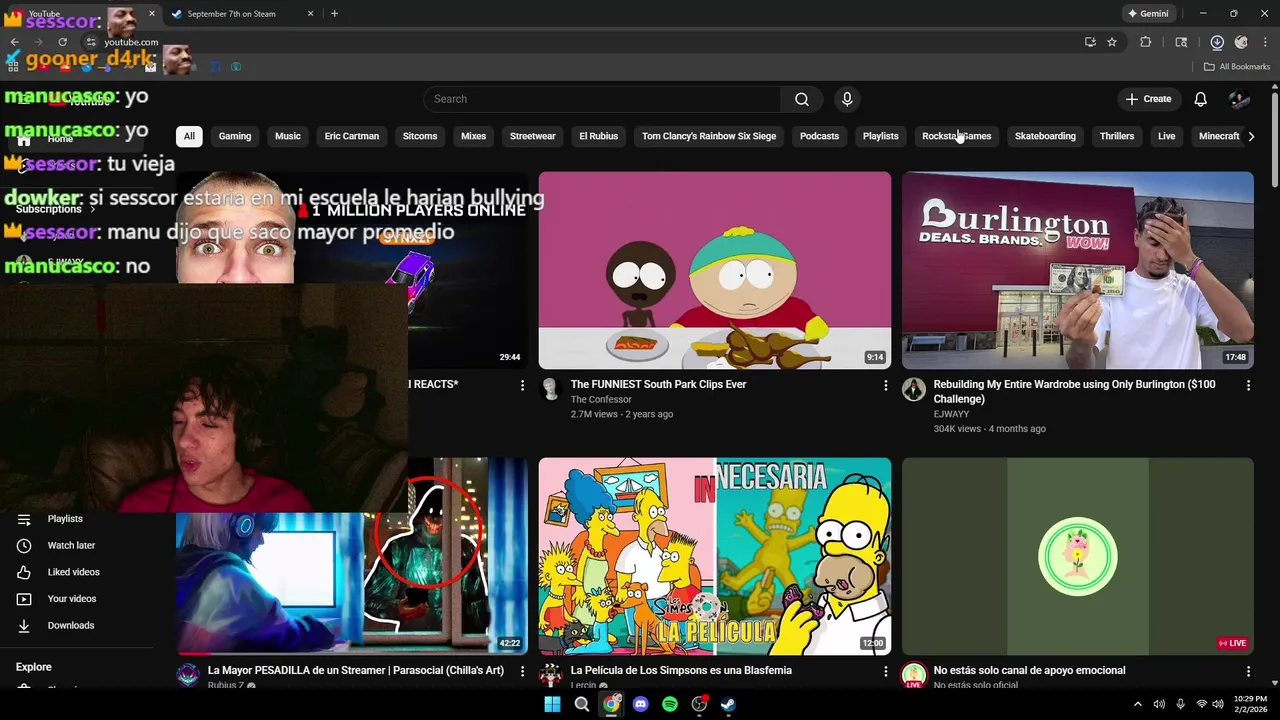Show hidden system tray icons

point(1137,704)
